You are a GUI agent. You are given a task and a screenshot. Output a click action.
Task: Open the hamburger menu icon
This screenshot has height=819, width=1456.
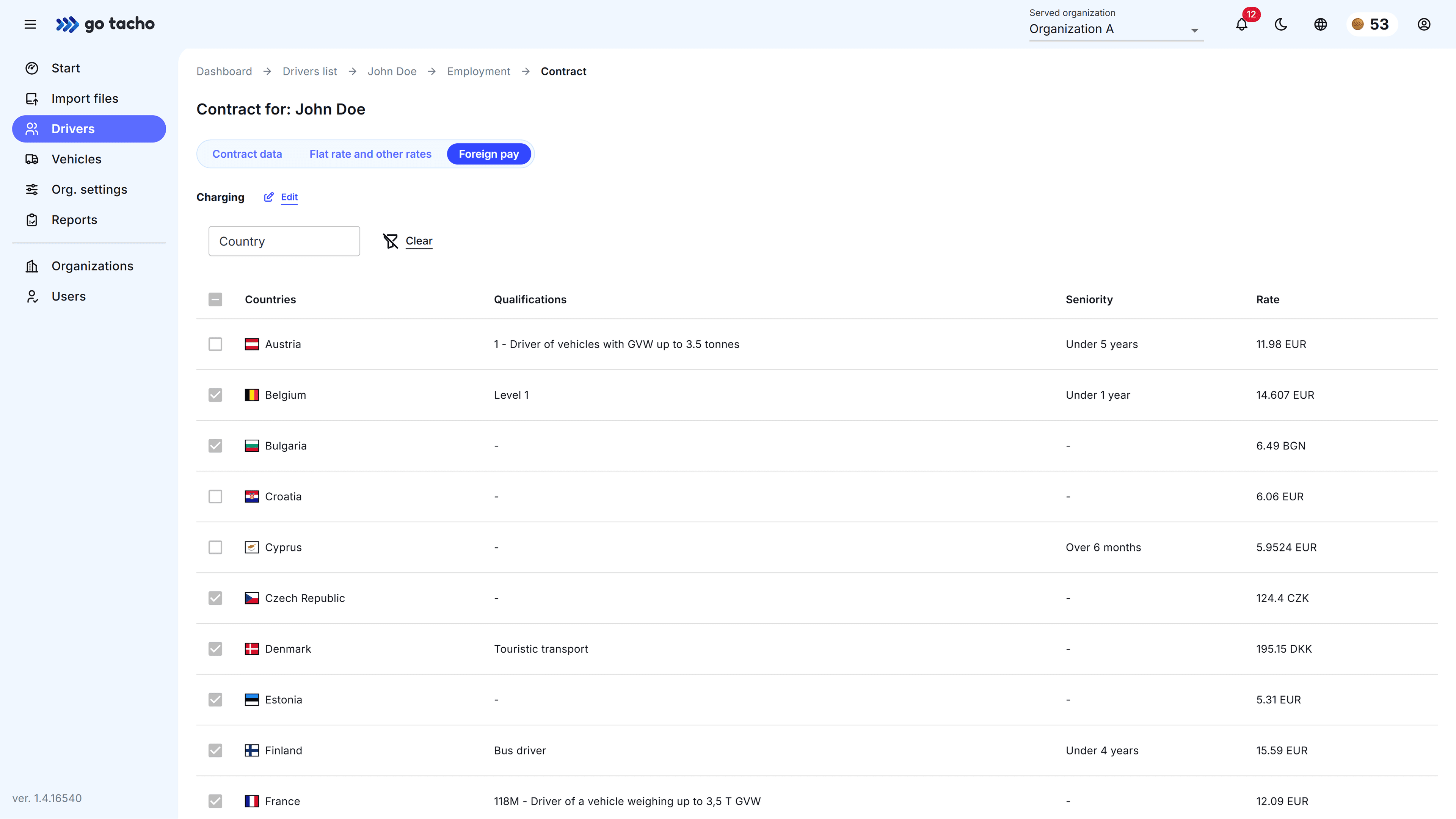tap(30, 24)
